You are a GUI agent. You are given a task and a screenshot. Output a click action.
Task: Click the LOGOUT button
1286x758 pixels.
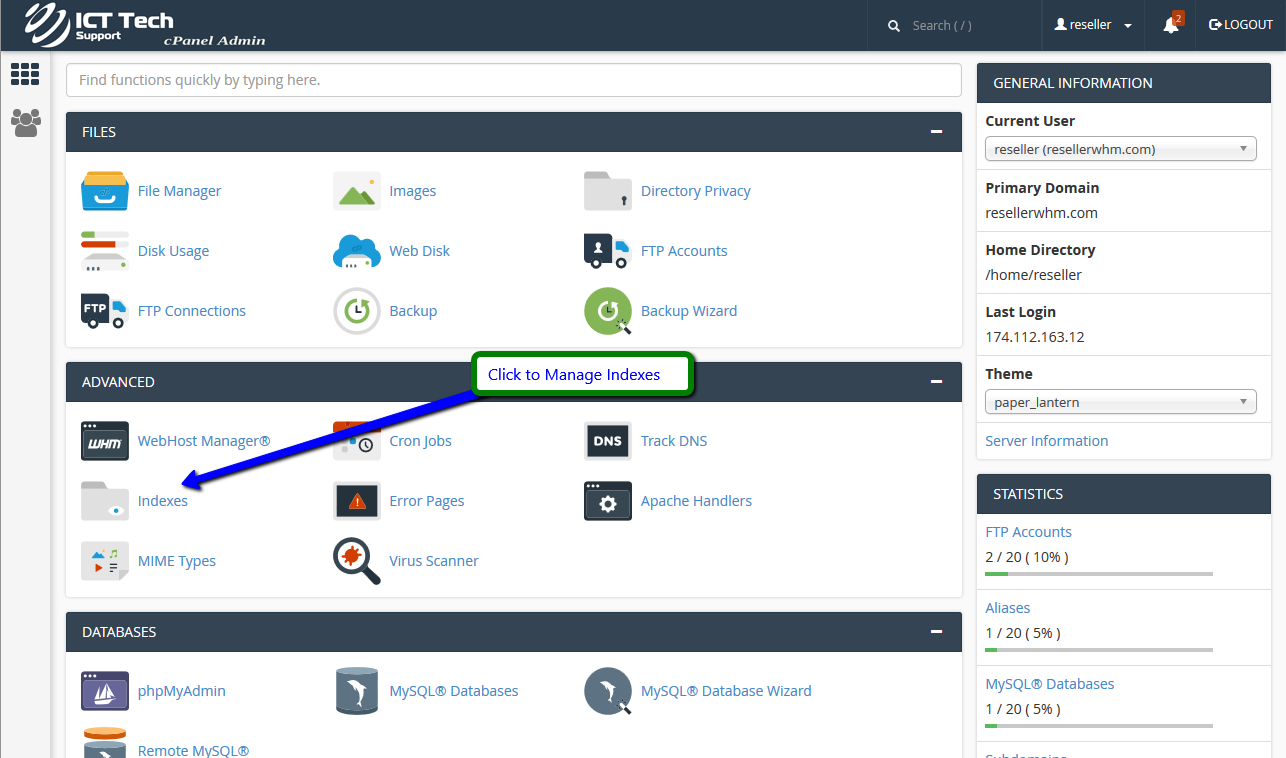pyautogui.click(x=1241, y=25)
